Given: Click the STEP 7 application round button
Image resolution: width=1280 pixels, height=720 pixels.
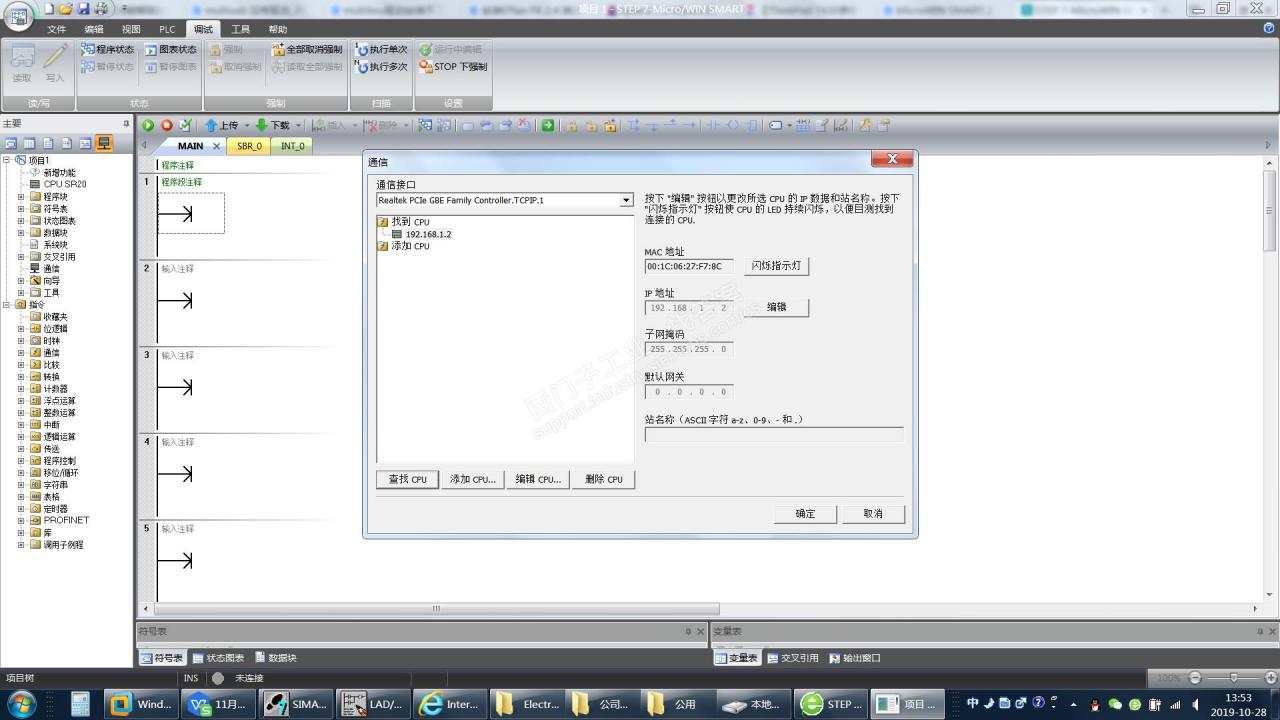Looking at the screenshot, I should 18,17.
